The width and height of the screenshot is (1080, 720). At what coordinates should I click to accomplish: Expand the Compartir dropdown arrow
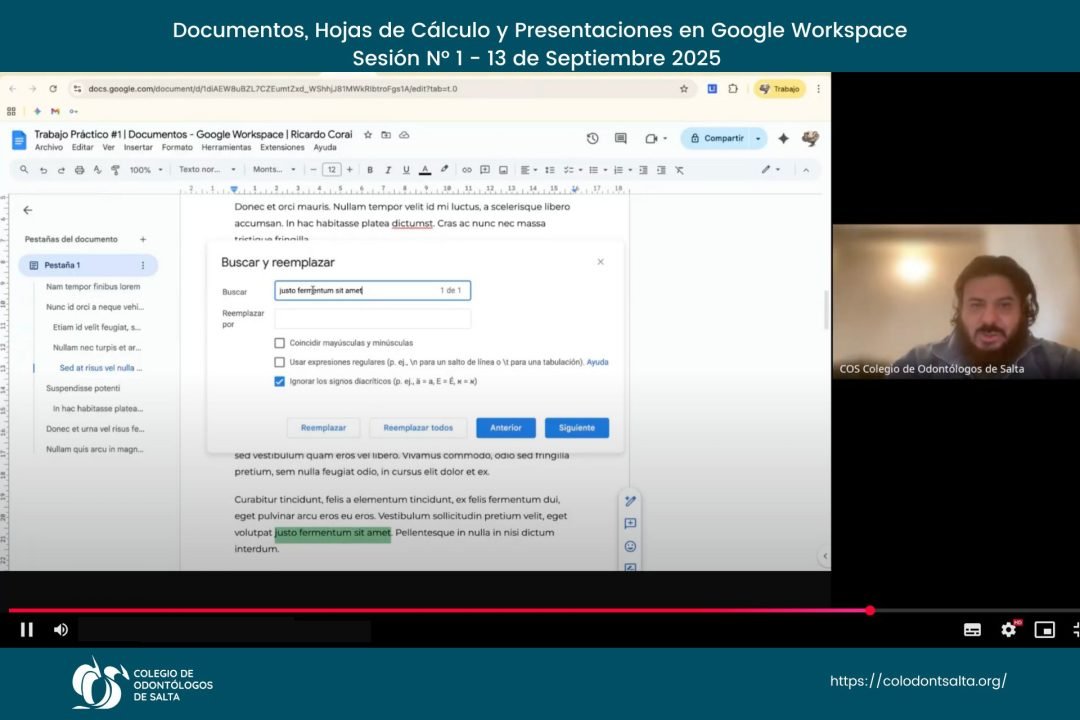point(758,138)
